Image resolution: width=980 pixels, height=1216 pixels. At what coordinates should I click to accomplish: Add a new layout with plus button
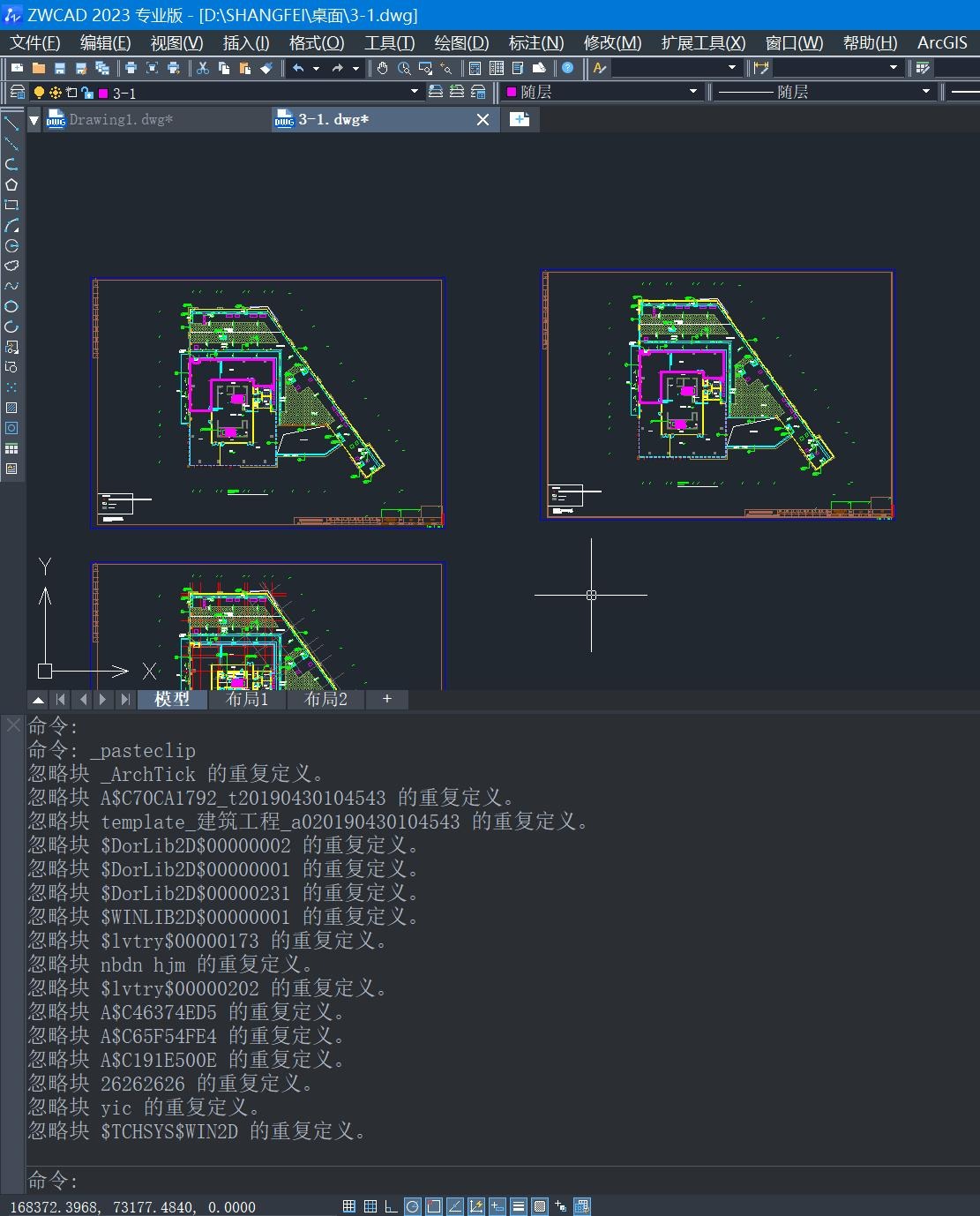tap(386, 700)
